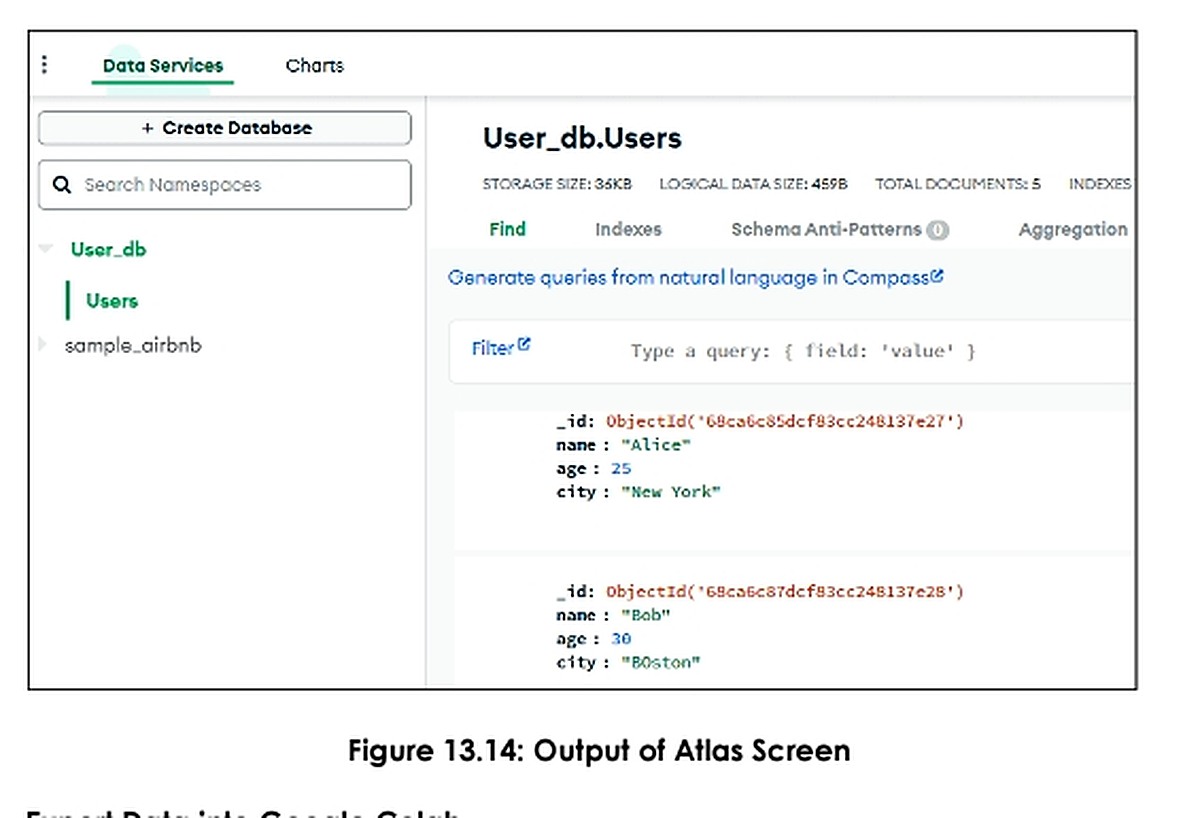The image size is (1200, 818).
Task: Click the city value "BOston"
Action: point(660,662)
